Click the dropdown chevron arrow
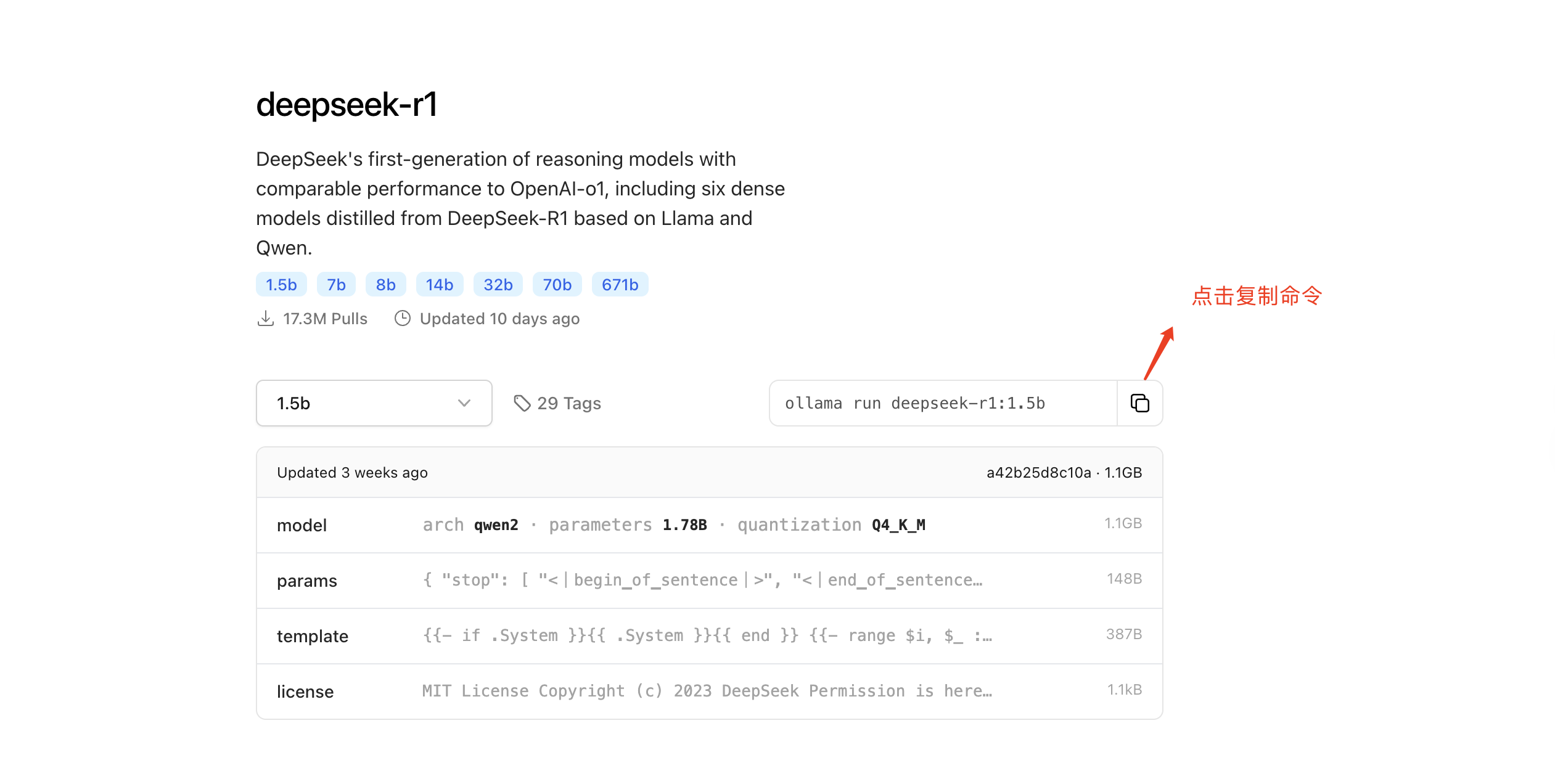Screen dimensions: 1555x784 tap(464, 403)
